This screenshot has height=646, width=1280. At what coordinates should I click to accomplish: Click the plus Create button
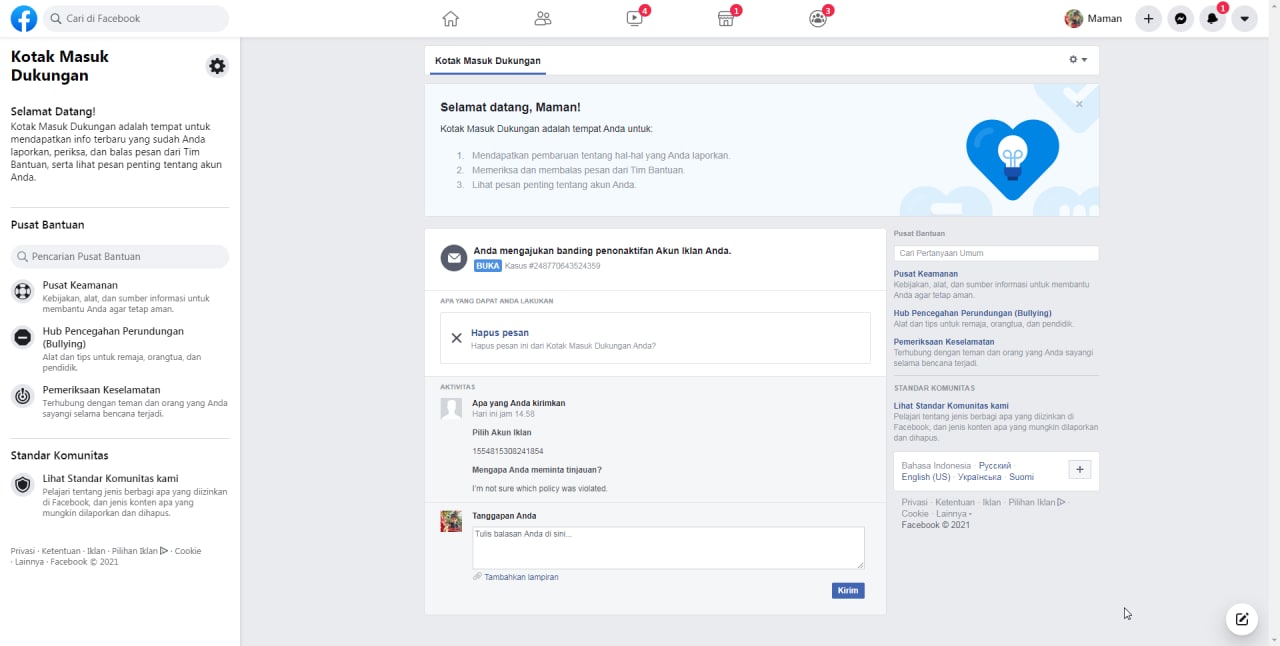(1148, 18)
